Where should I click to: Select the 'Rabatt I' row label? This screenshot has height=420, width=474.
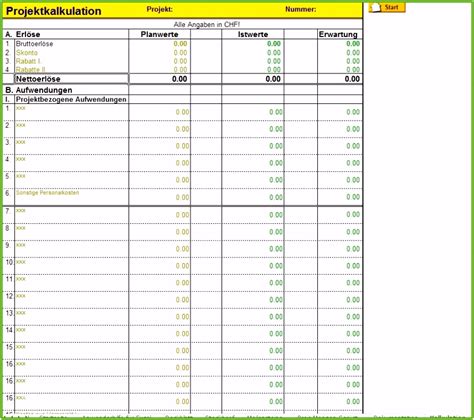[x=28, y=61]
